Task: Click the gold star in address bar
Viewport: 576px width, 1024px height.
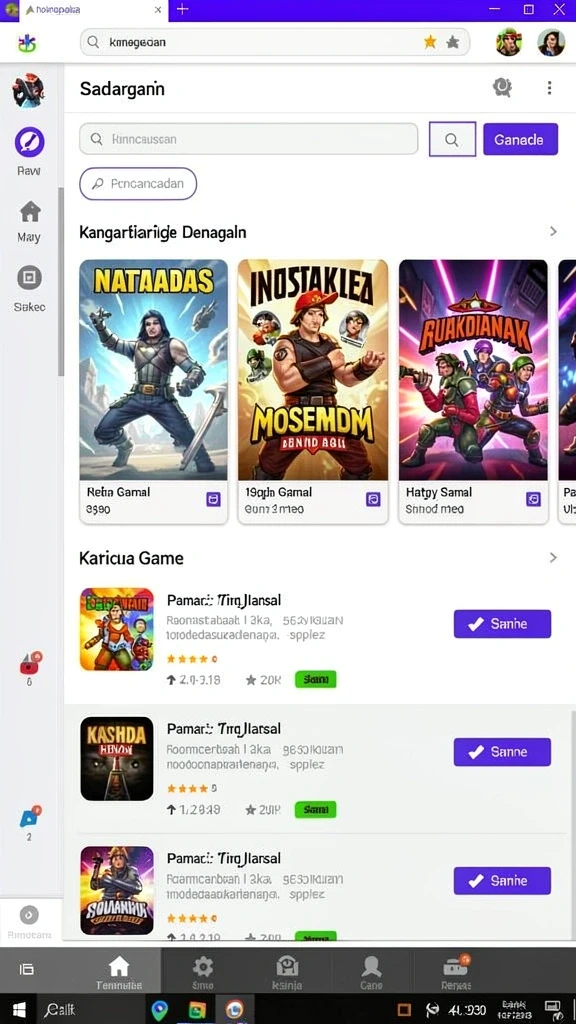Action: [430, 42]
